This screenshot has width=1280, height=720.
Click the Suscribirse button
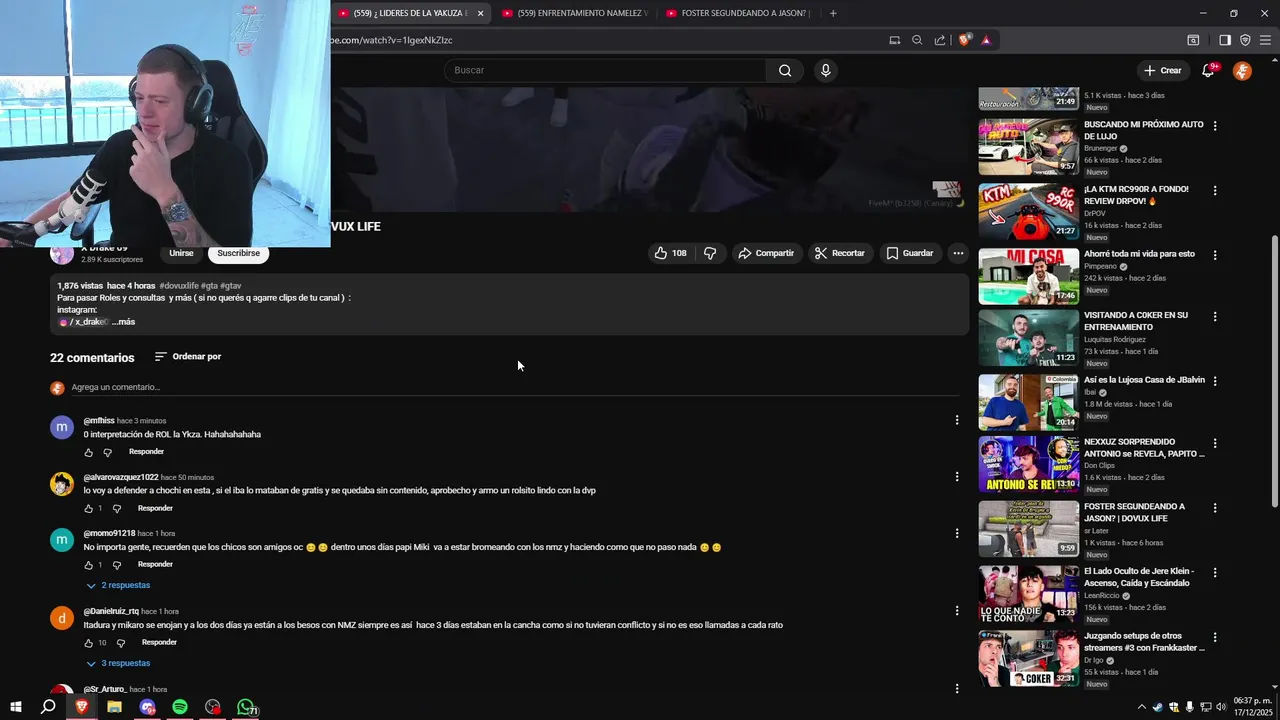click(x=239, y=253)
